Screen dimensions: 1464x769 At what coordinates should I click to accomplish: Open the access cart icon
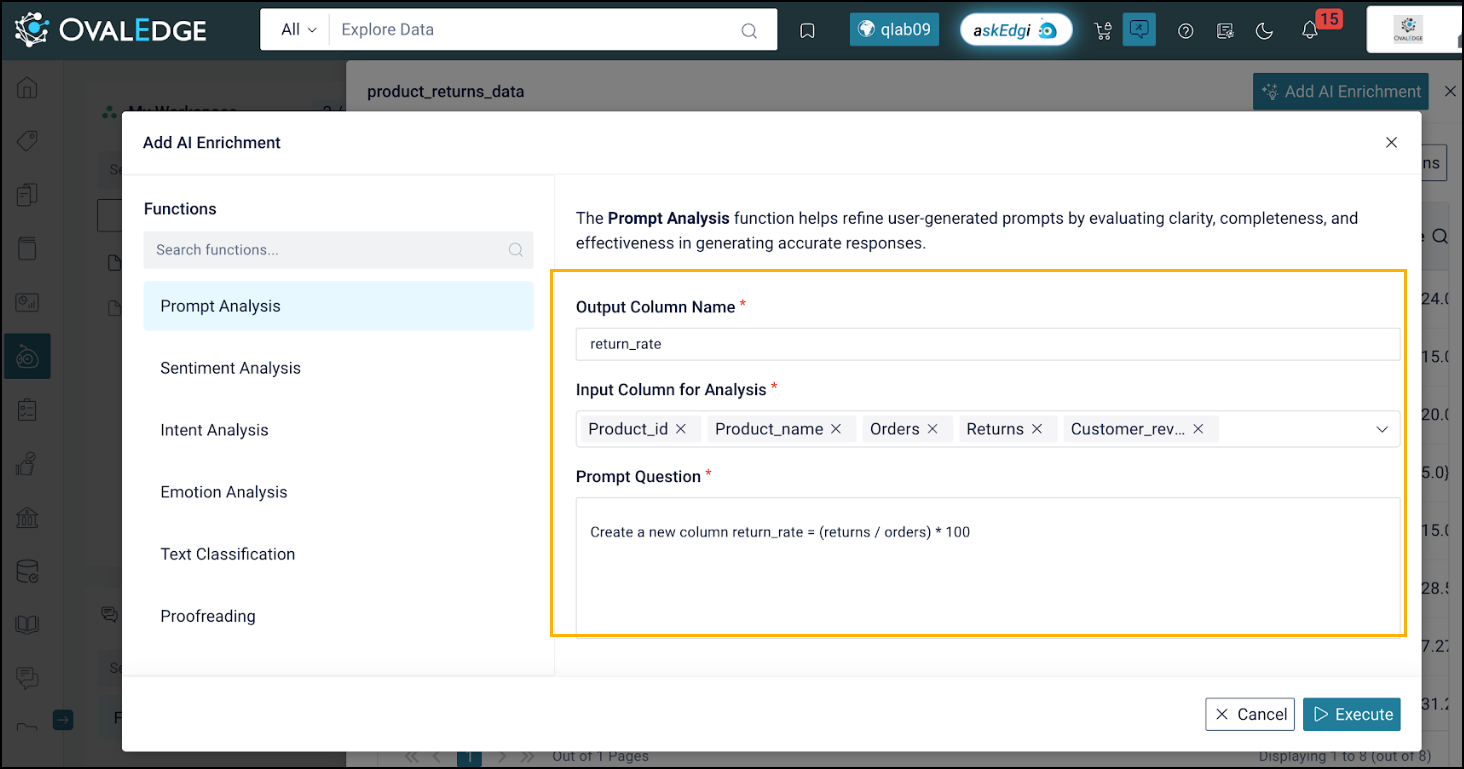[1103, 30]
